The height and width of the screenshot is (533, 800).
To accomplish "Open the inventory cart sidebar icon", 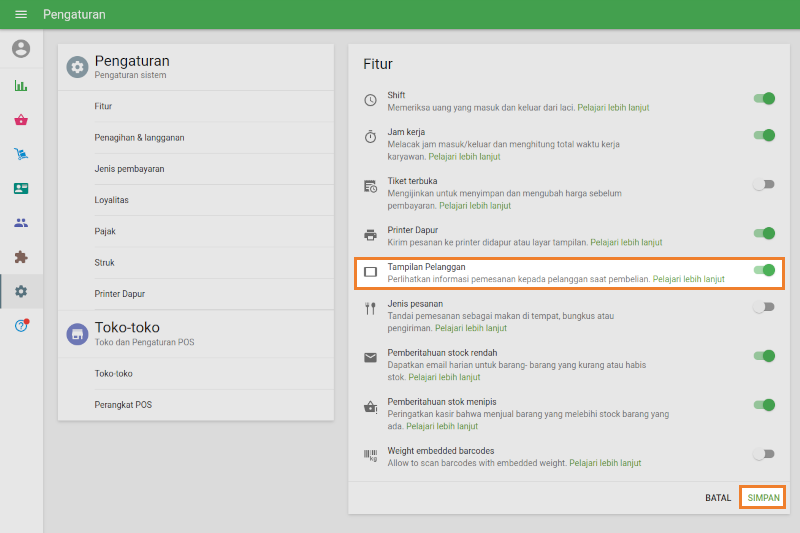I will 21,154.
